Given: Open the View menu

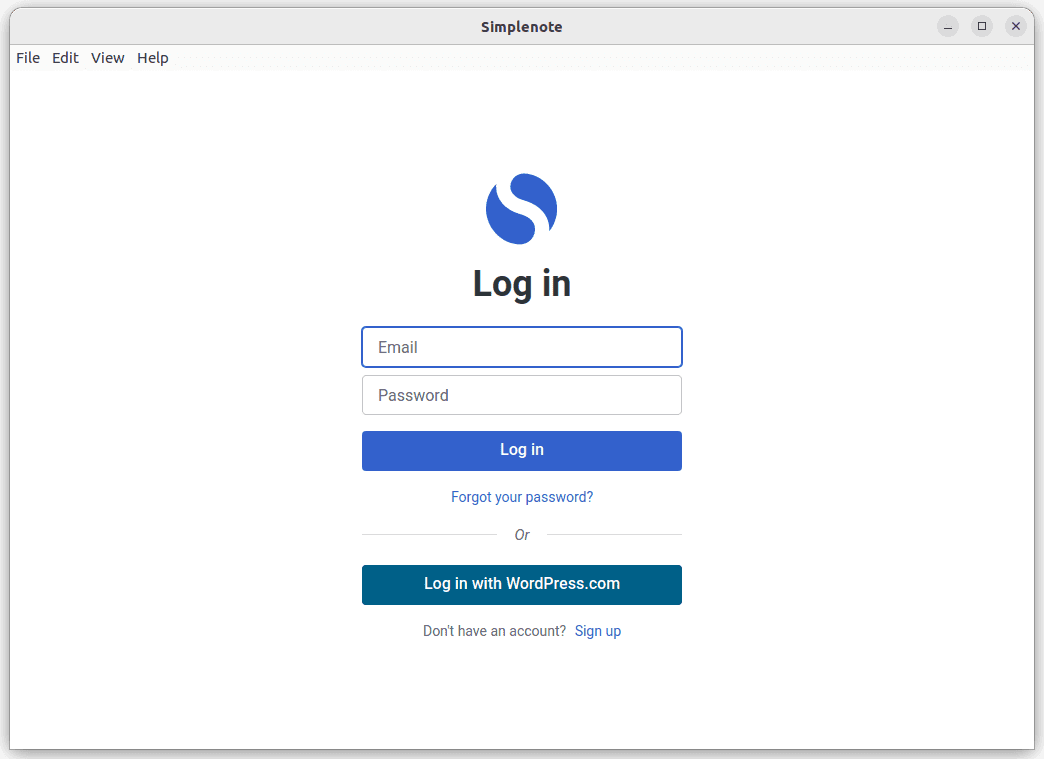Looking at the screenshot, I should tap(107, 57).
